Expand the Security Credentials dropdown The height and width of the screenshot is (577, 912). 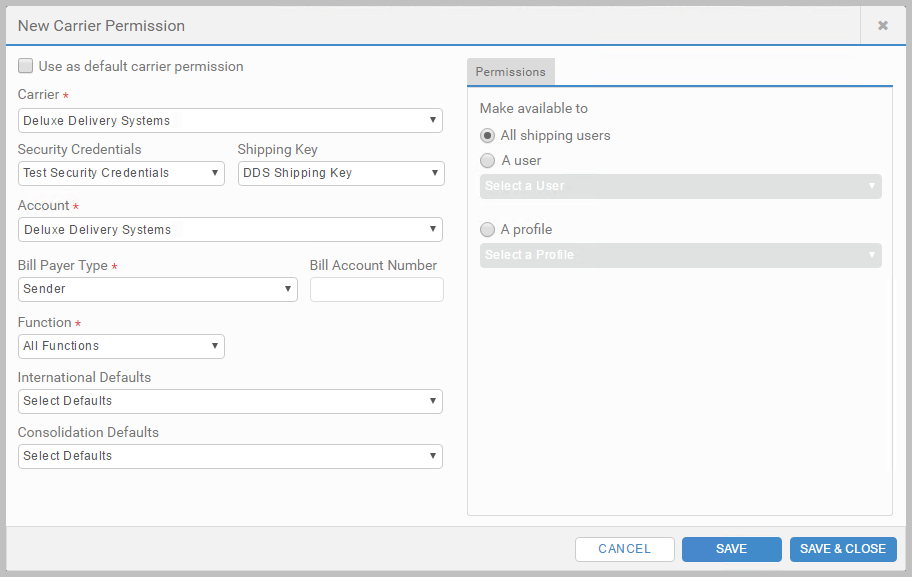[x=121, y=173]
